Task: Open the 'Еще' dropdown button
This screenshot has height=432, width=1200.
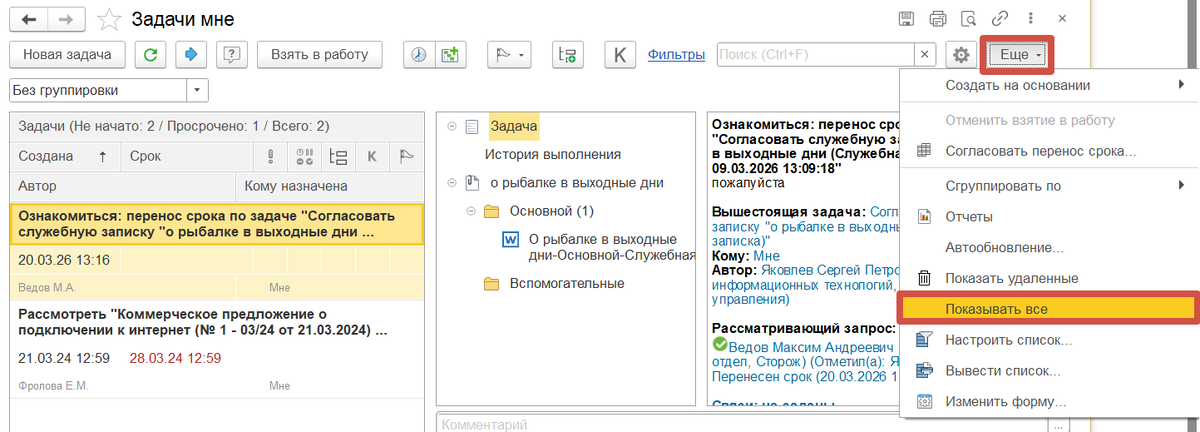Action: [1017, 54]
